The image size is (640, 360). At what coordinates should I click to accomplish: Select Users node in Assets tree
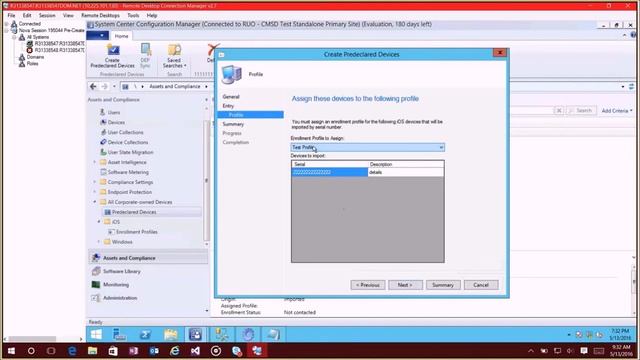coord(113,112)
